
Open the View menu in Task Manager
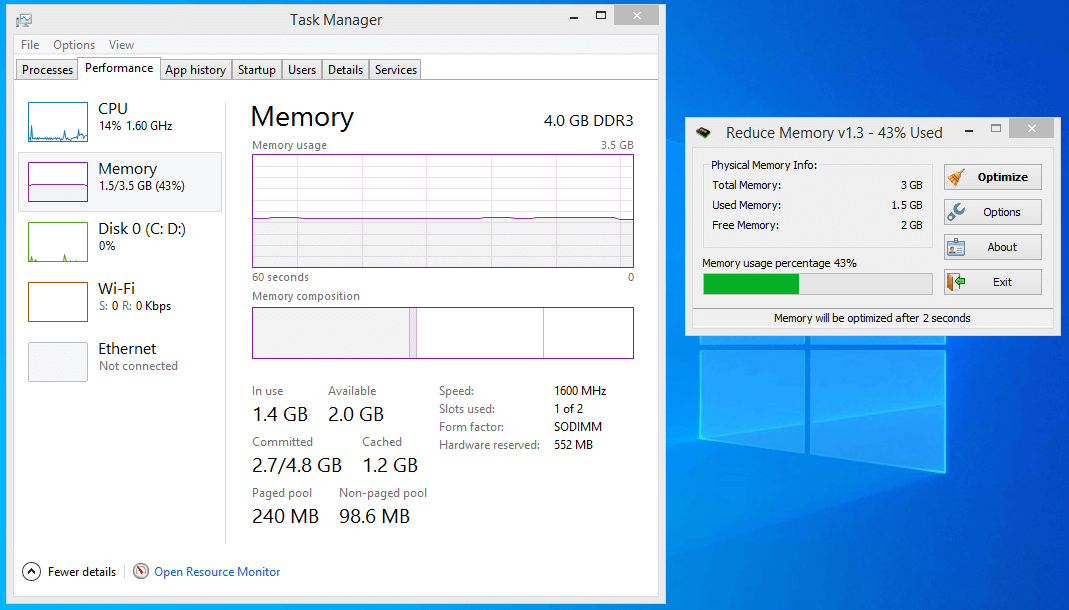pos(121,45)
